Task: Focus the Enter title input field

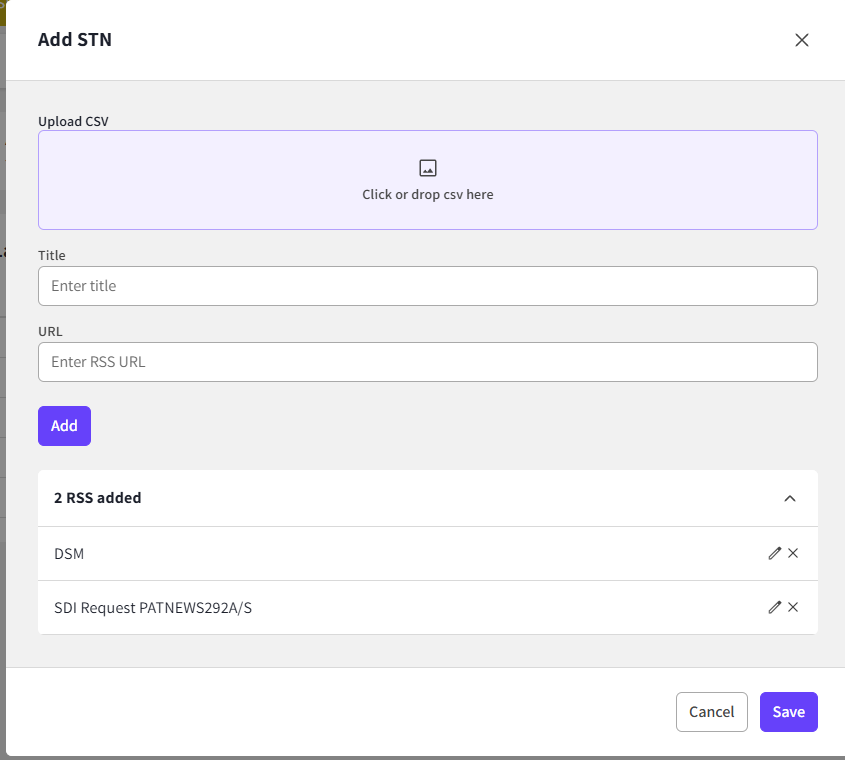Action: point(428,286)
